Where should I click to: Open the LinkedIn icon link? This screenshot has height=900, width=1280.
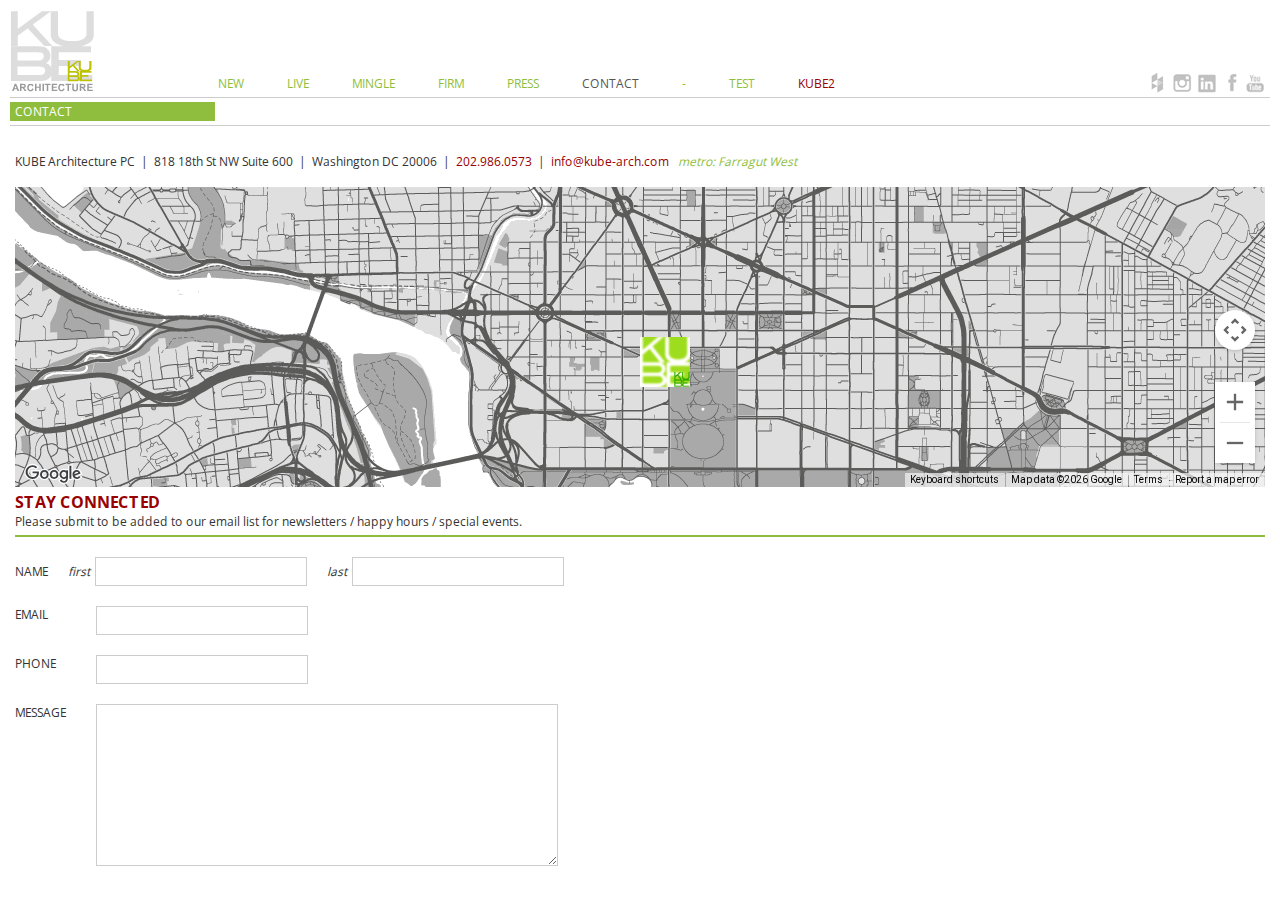pyautogui.click(x=1207, y=83)
